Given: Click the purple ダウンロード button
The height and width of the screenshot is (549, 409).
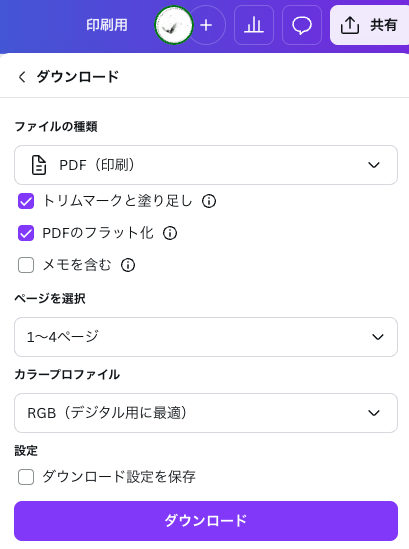Looking at the screenshot, I should pyautogui.click(x=206, y=521).
